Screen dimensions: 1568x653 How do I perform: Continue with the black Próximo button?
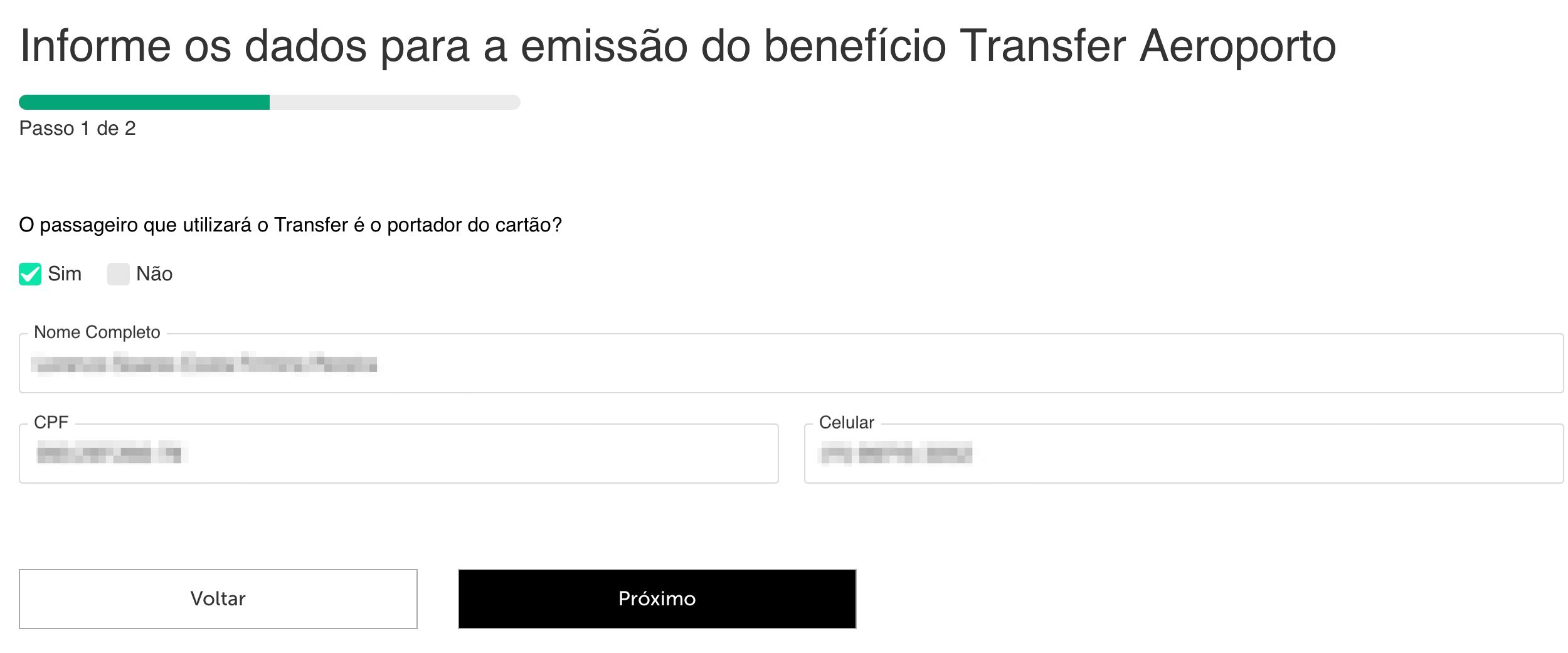(657, 599)
